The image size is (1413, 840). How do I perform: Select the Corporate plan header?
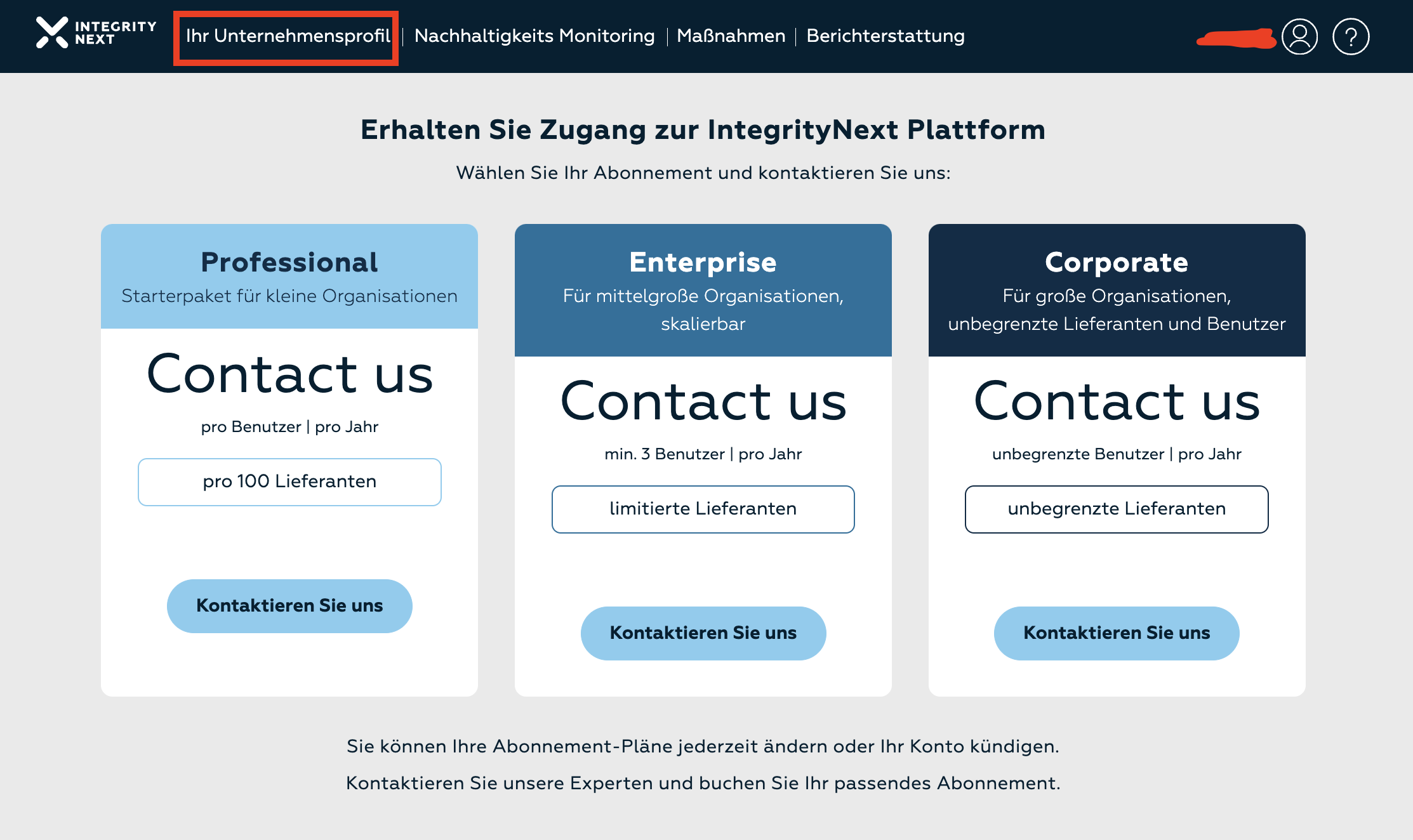point(1117,262)
